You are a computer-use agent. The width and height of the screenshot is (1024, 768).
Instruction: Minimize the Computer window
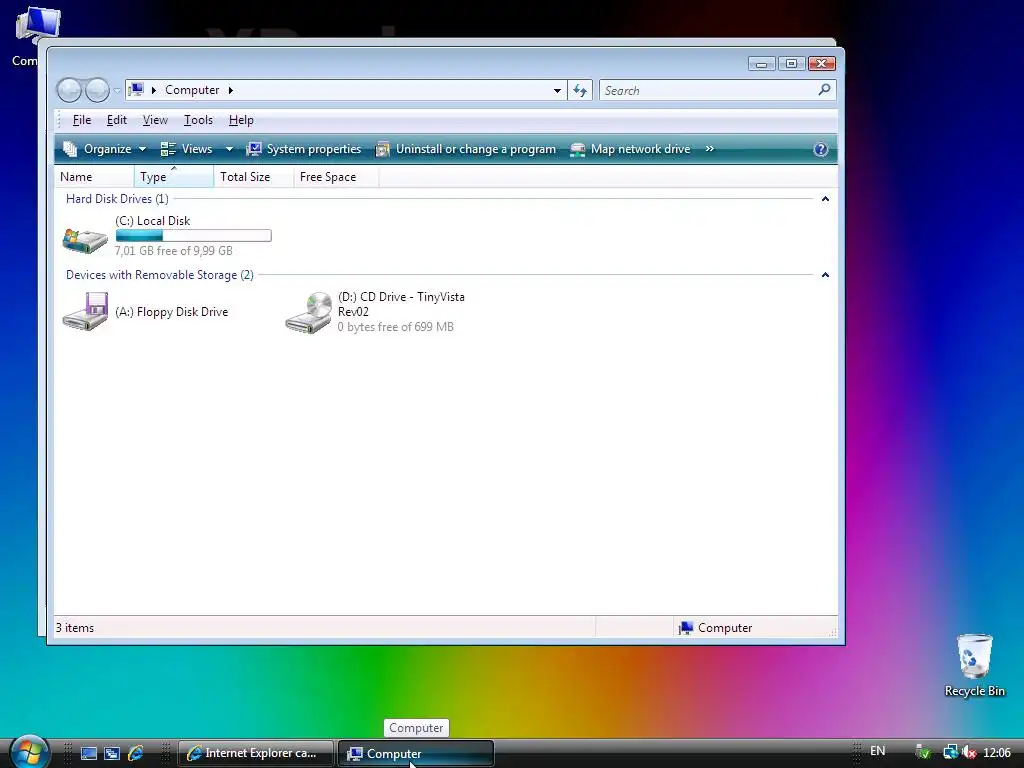[761, 63]
